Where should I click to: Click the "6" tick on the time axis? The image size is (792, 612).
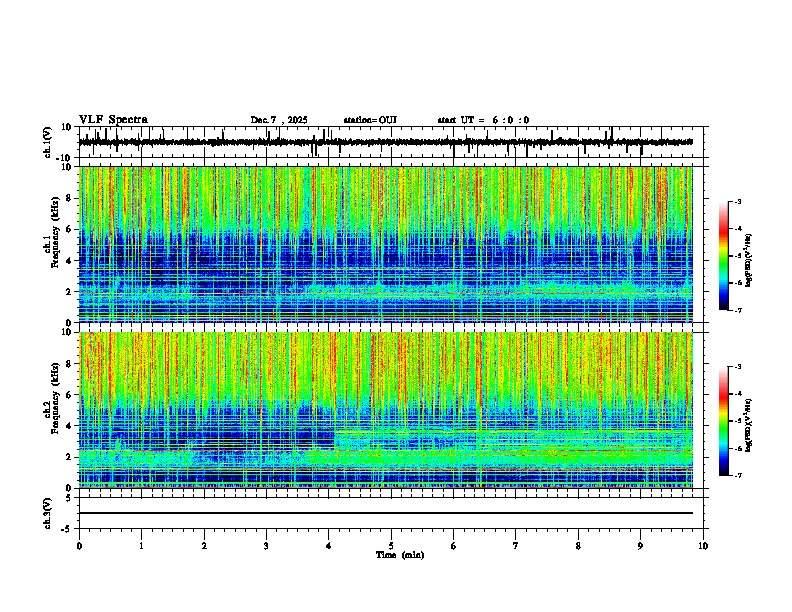click(x=454, y=546)
